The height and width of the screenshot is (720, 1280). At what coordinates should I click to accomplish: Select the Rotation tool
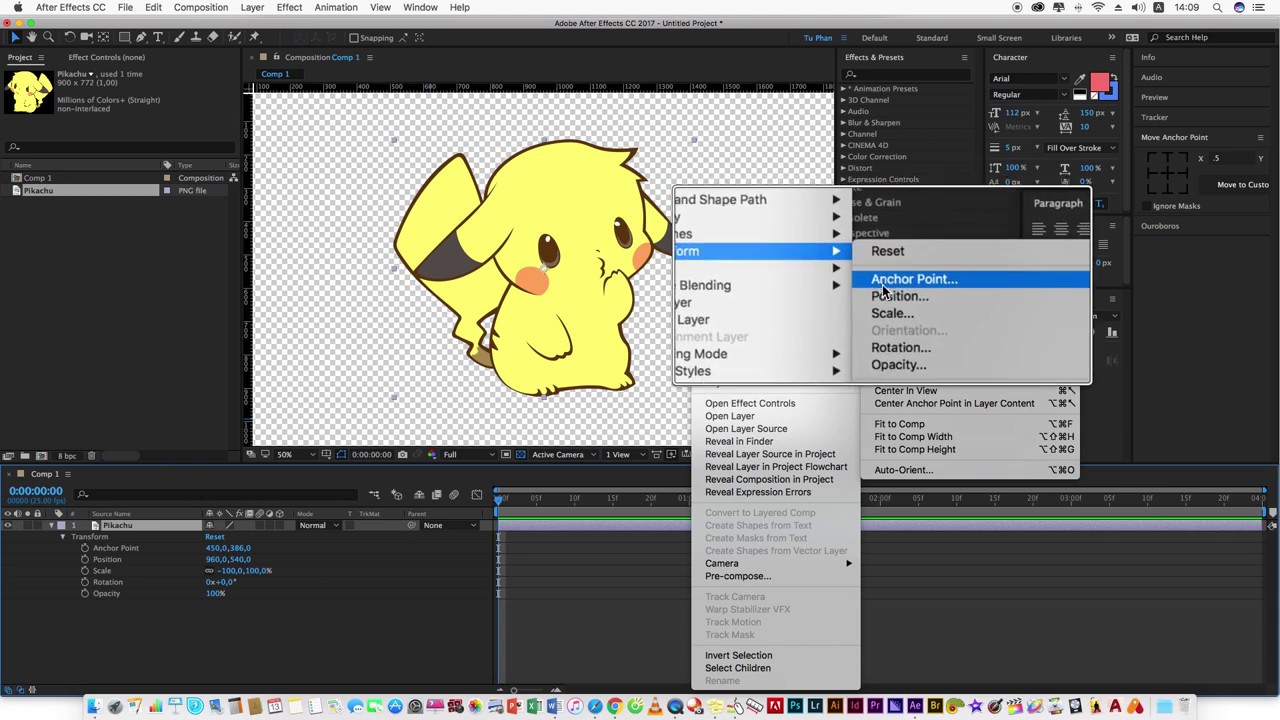[x=70, y=37]
